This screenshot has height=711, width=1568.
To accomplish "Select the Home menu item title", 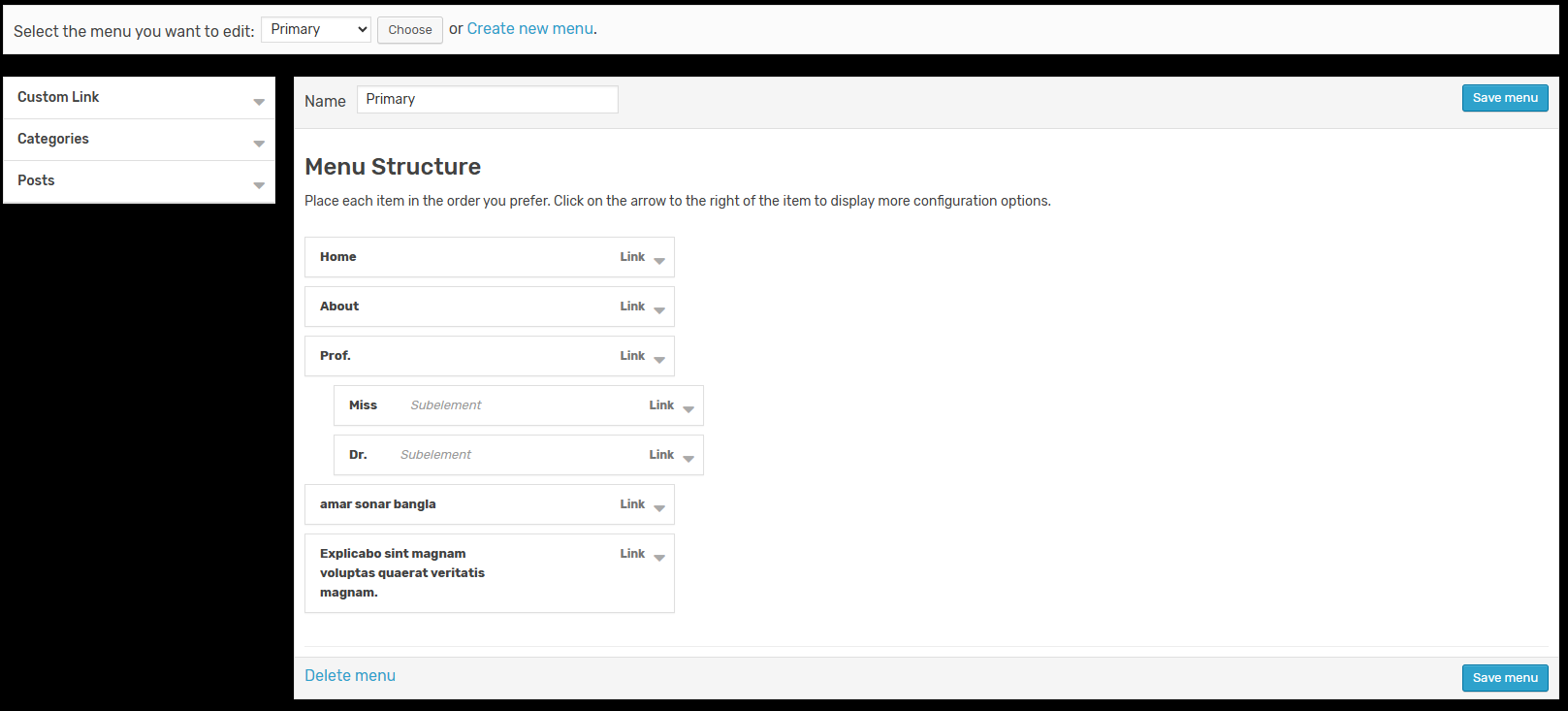I will tap(338, 257).
